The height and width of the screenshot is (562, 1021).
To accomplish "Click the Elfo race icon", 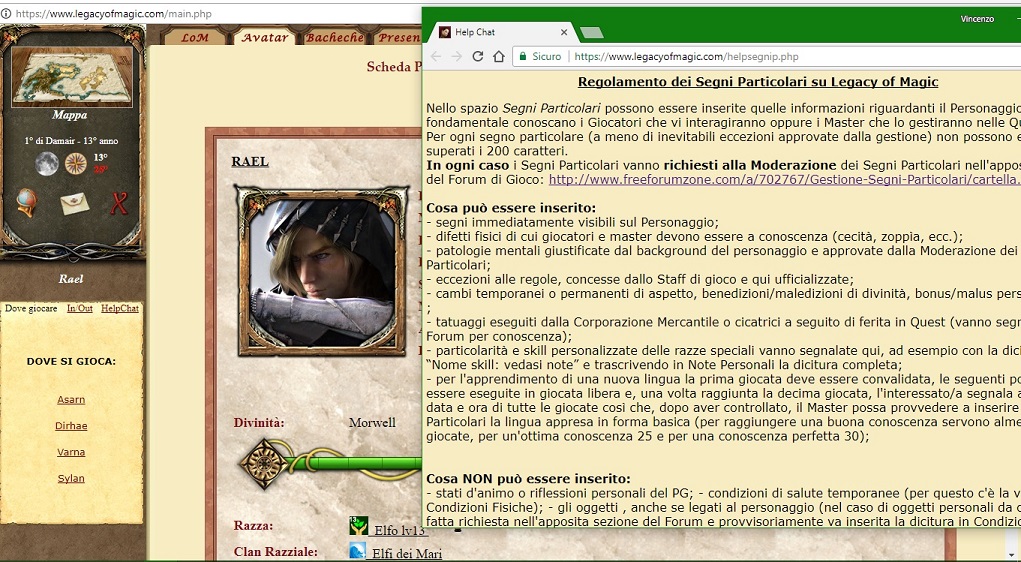I will pos(358,526).
